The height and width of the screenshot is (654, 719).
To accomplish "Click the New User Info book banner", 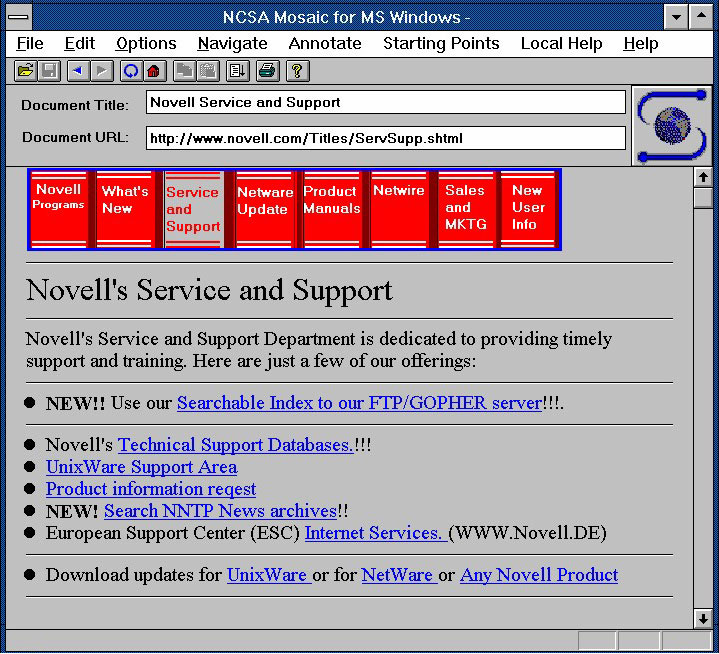I will tap(528, 209).
